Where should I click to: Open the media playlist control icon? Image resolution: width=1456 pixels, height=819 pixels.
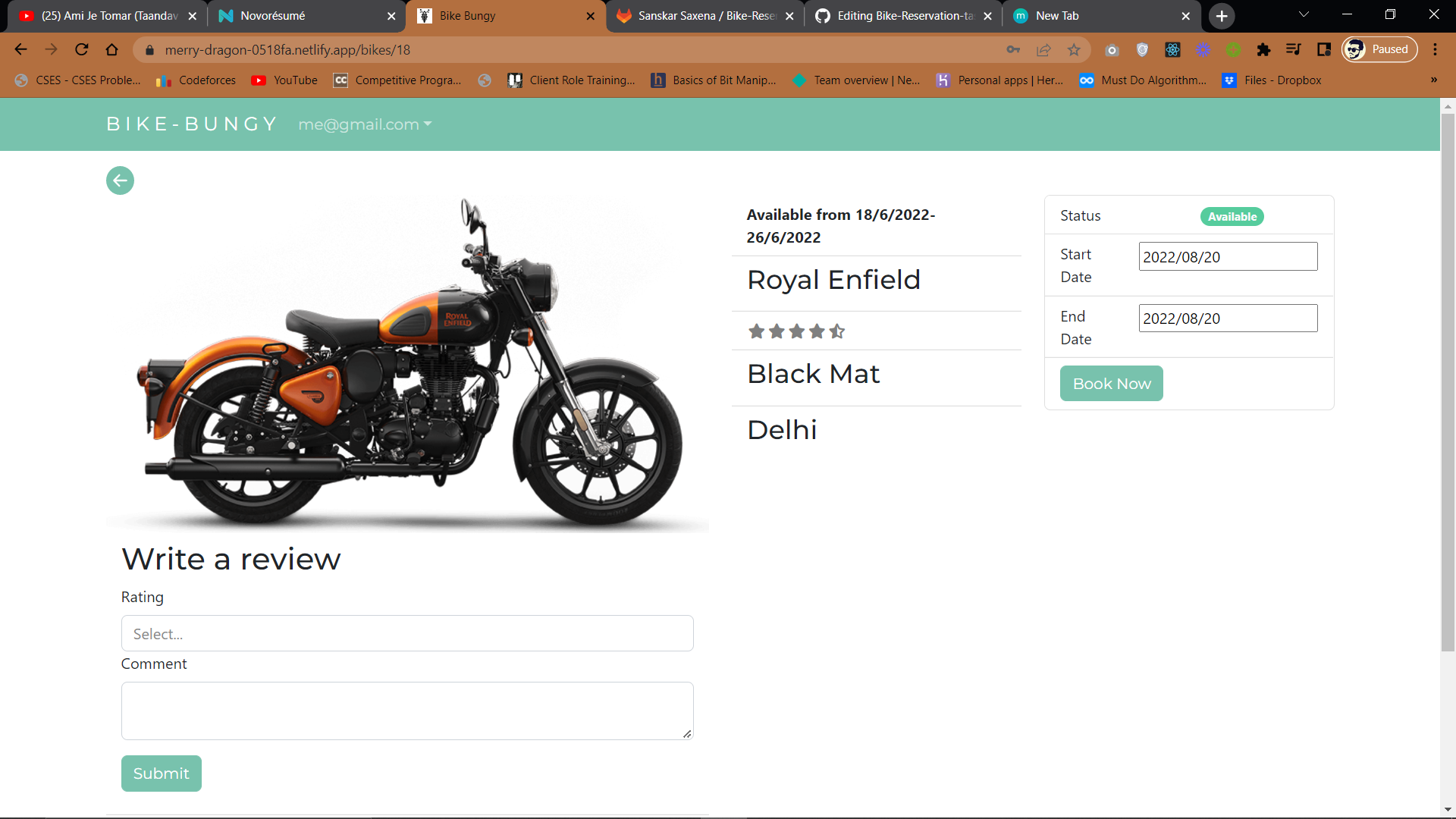(1294, 49)
